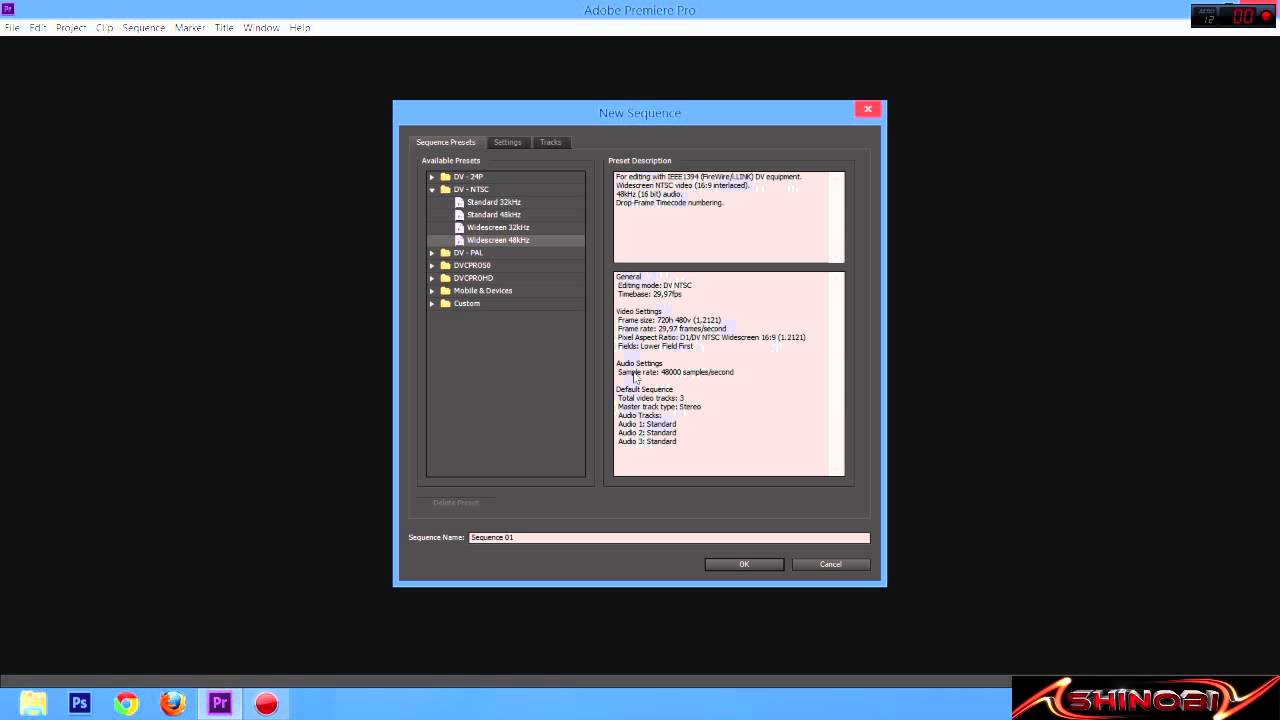The image size is (1280, 720).
Task: Close the New Sequence dialog
Action: 868,109
